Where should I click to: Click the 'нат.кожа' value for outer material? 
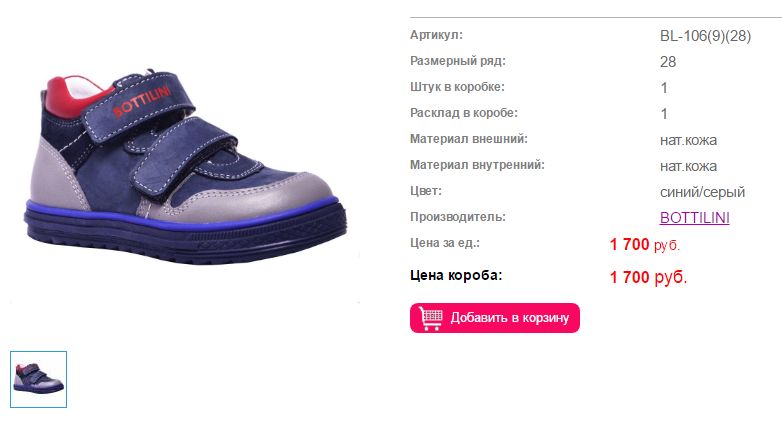(688, 140)
